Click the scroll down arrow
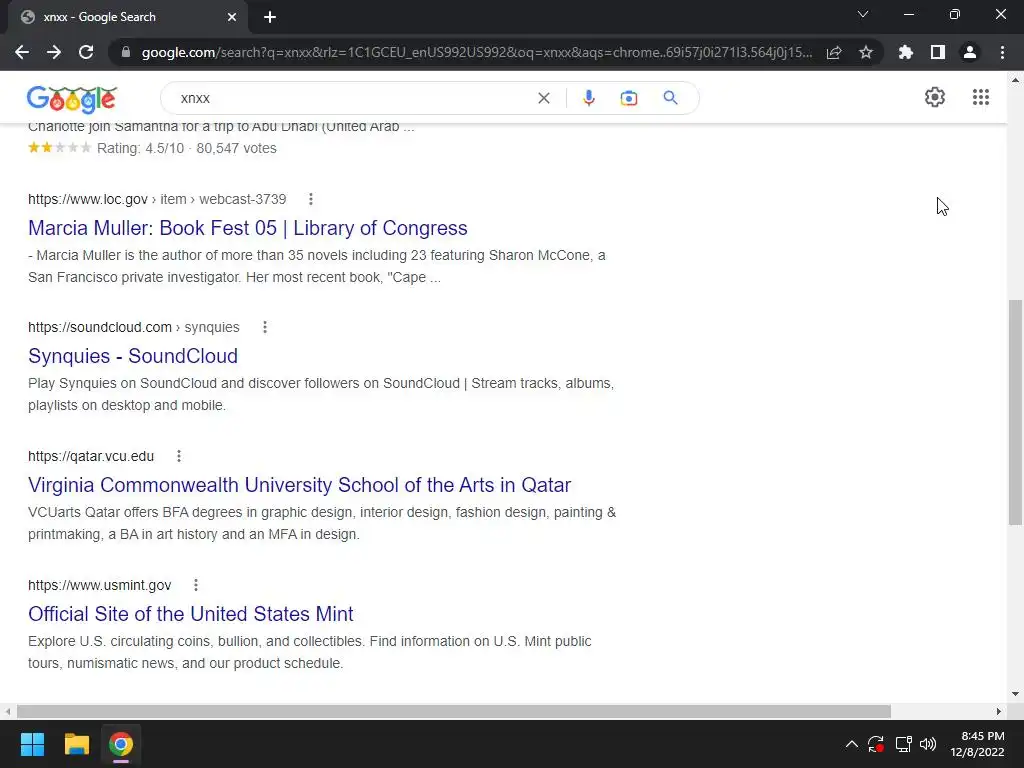 tap(1015, 694)
